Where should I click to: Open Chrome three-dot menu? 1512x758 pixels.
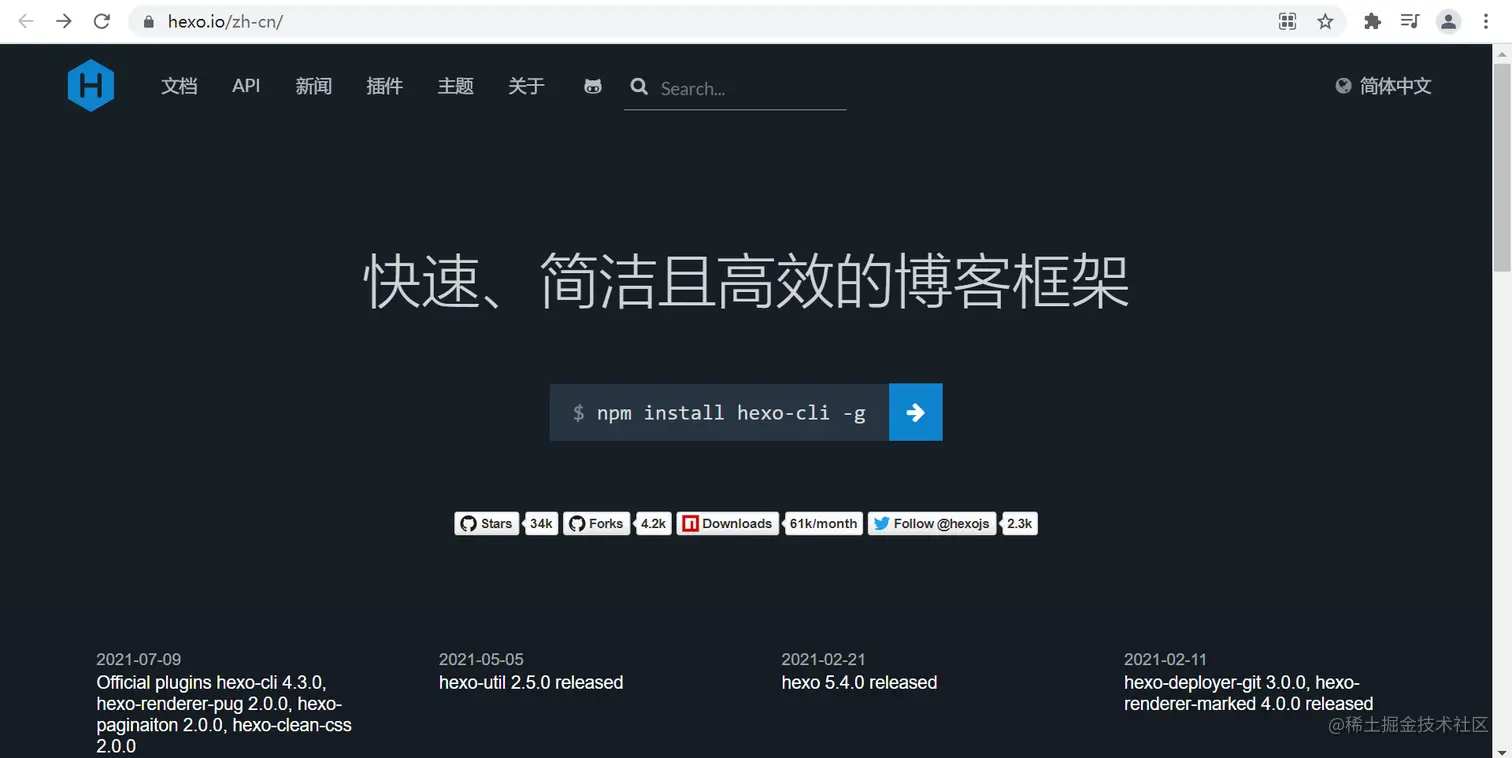pos(1486,21)
